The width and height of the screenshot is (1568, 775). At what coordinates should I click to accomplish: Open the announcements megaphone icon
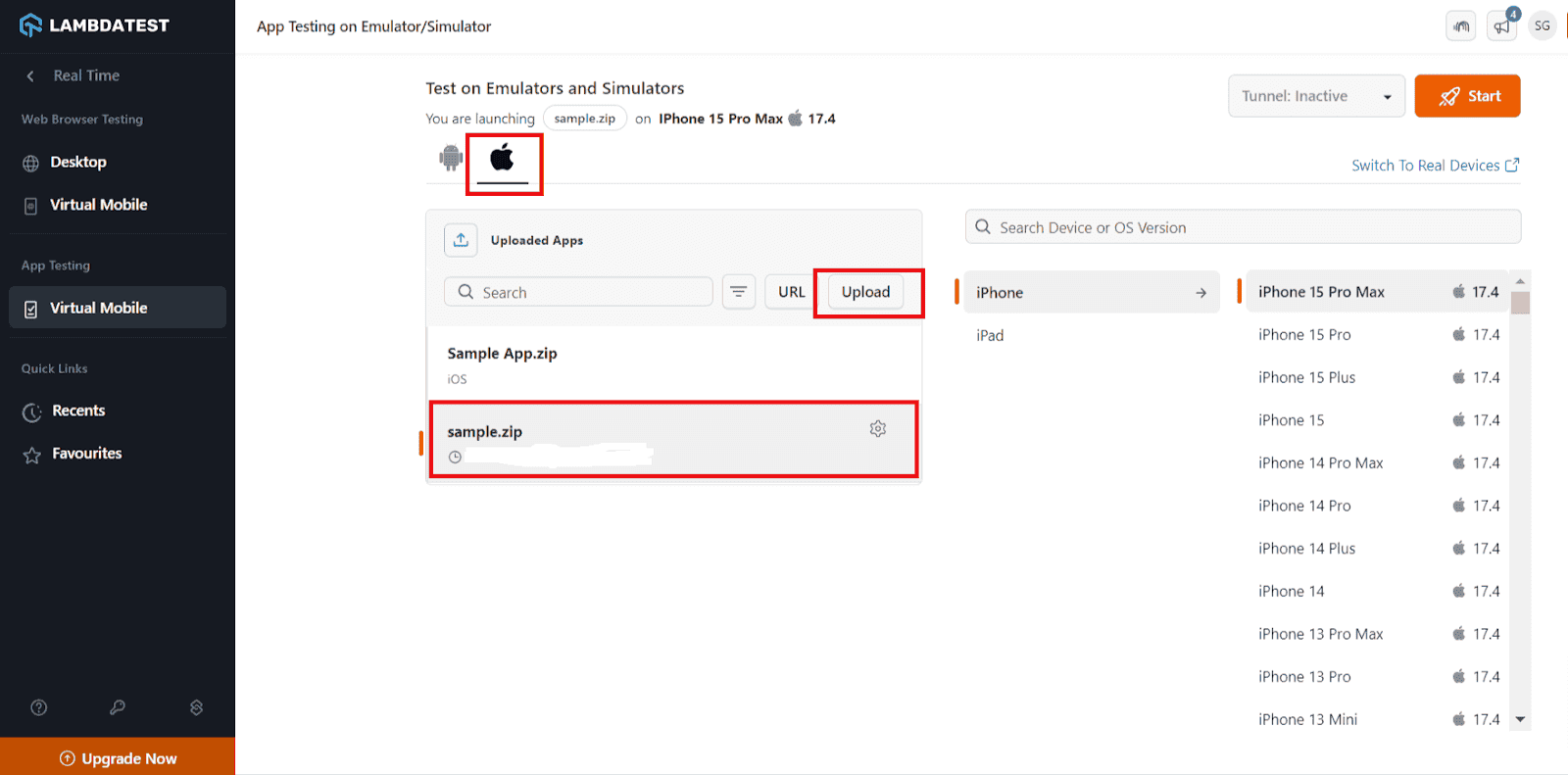point(1501,26)
